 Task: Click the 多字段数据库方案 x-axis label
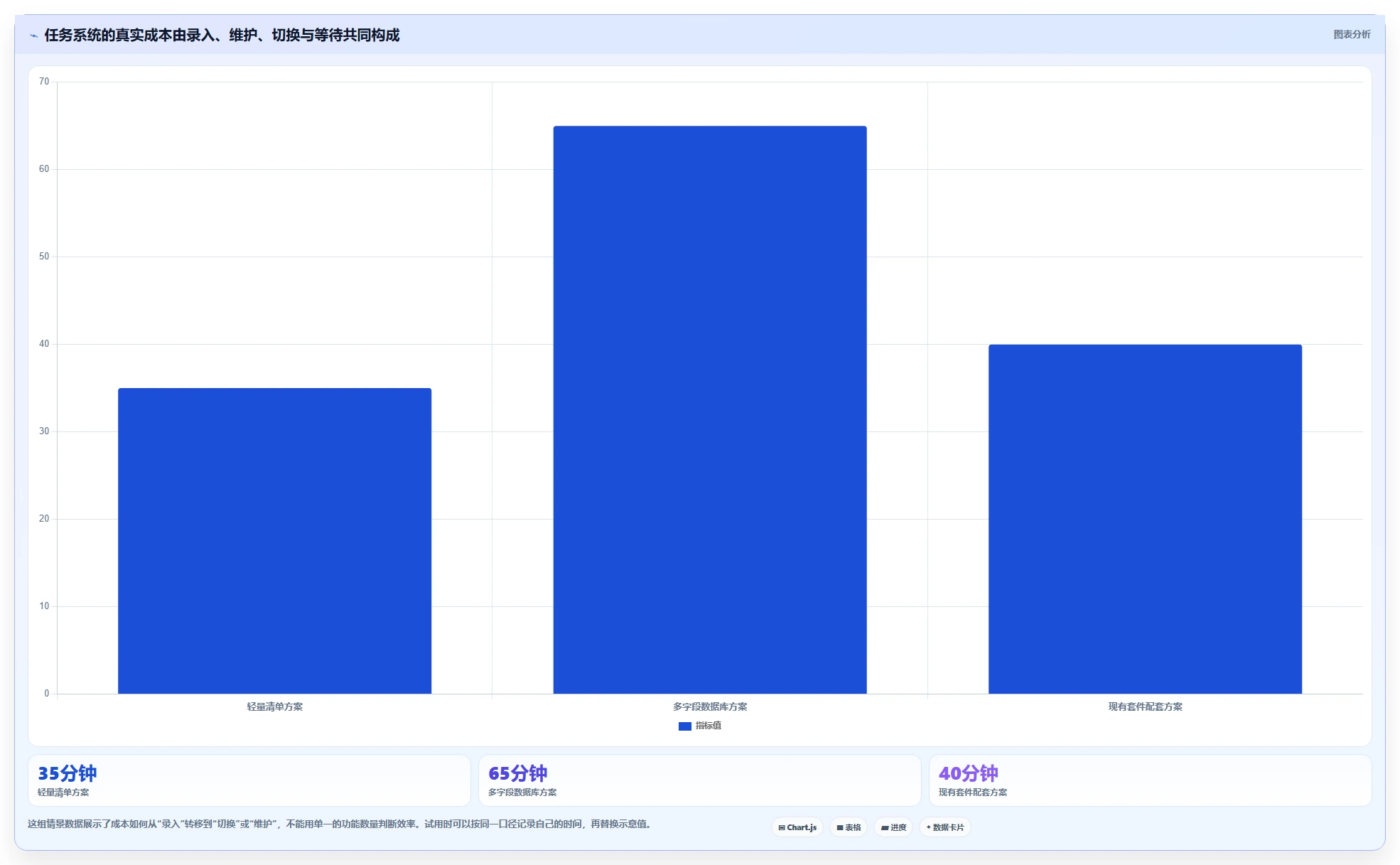[710, 706]
